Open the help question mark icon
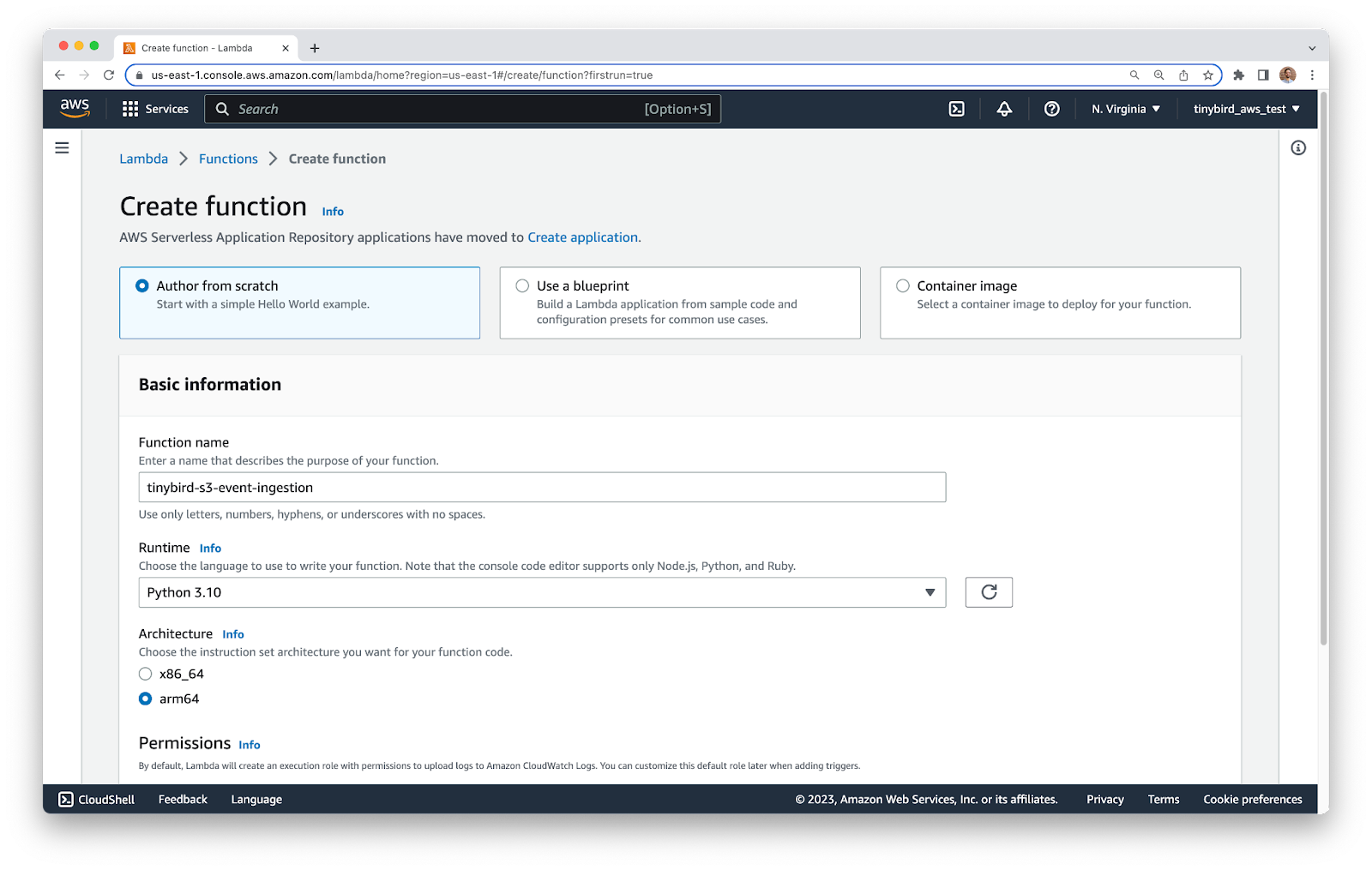 pos(1051,109)
